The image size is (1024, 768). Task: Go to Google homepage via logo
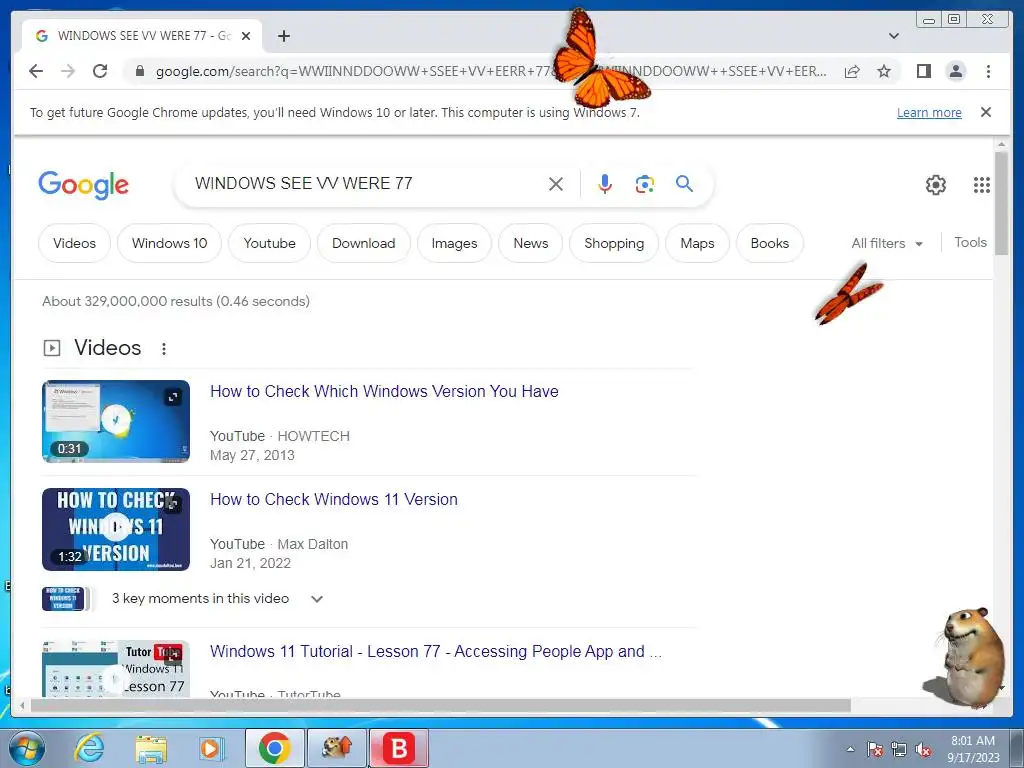84,185
